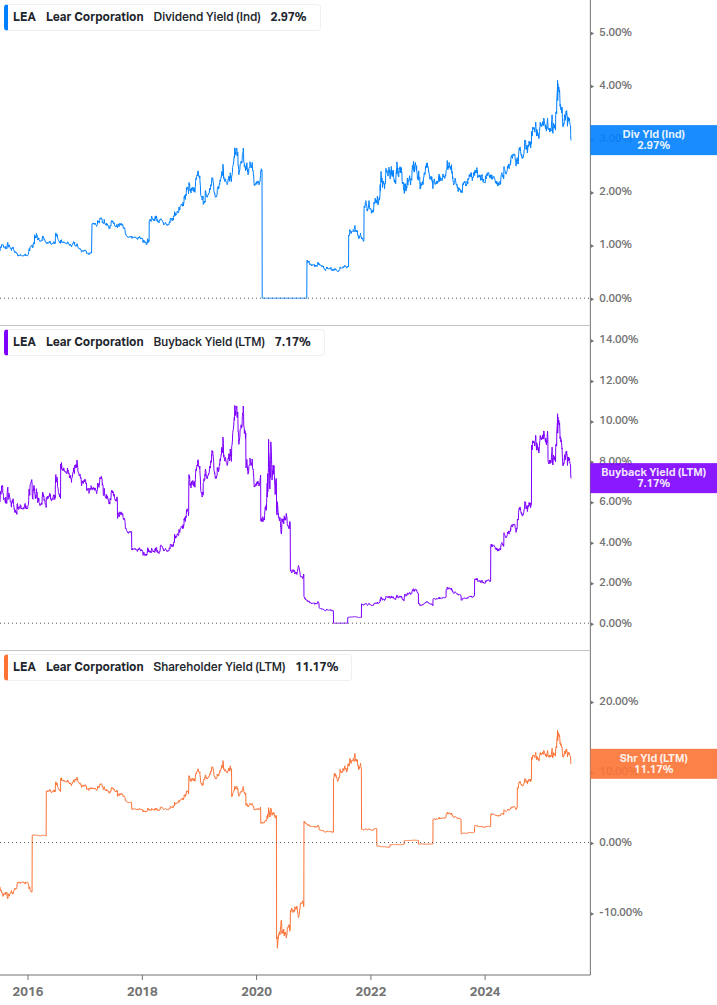Click the 12.00% tick on buyback yield axis
Screen dimensions: 717x1005
[618, 380]
